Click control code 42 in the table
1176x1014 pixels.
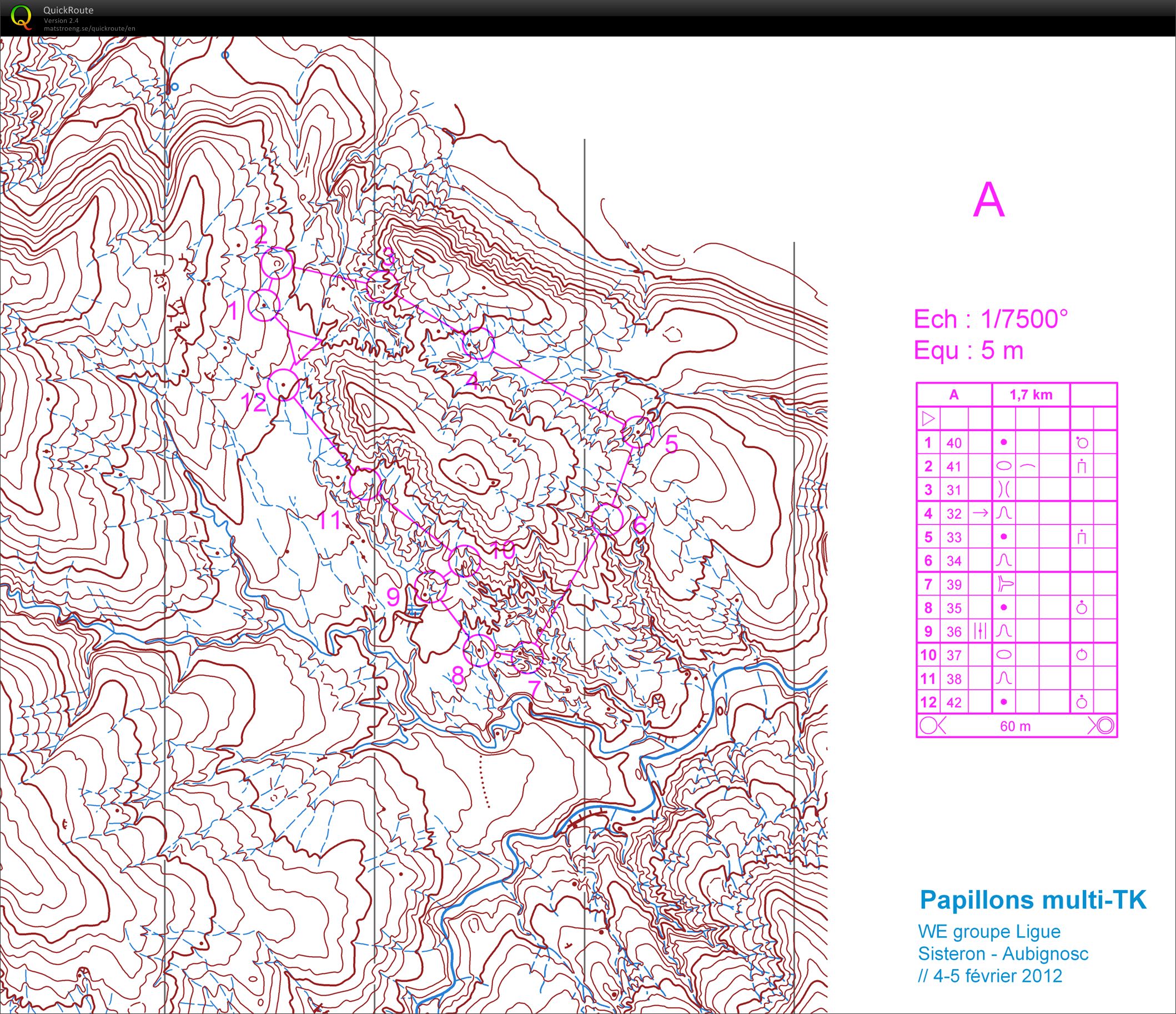pyautogui.click(x=954, y=702)
